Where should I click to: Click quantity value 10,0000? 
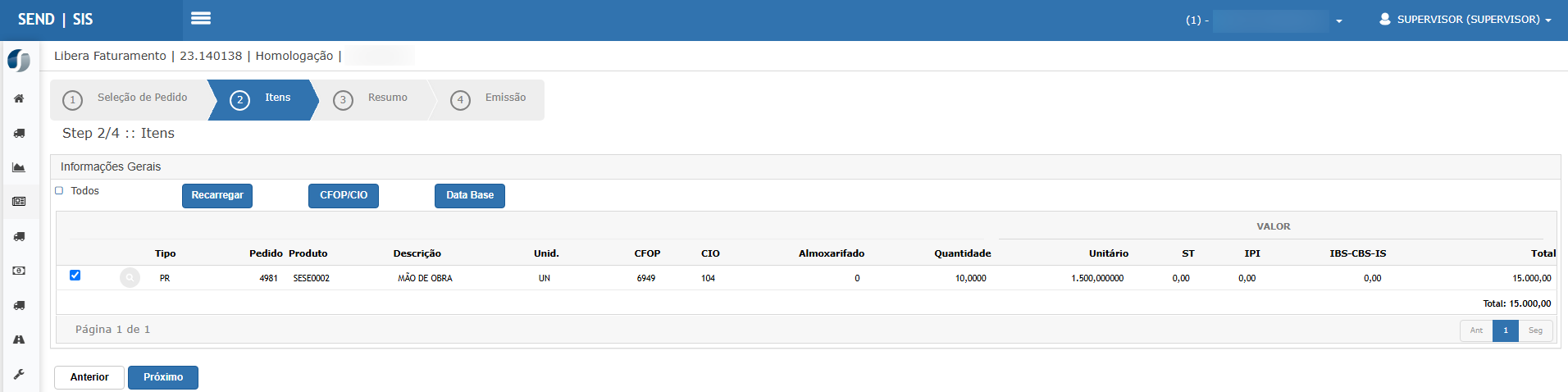pos(971,278)
